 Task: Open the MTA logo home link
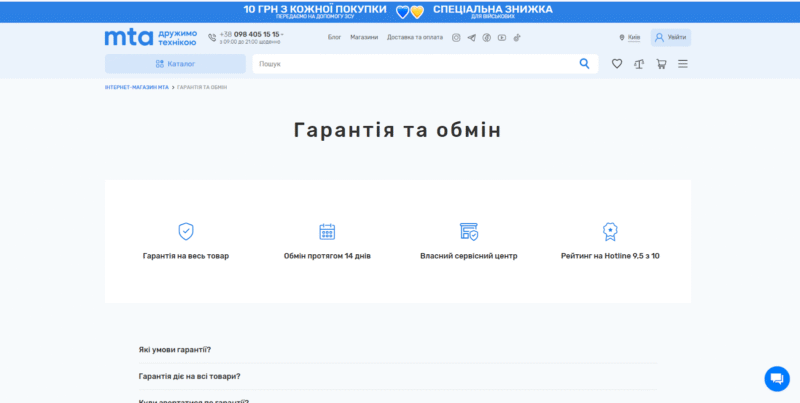(151, 38)
